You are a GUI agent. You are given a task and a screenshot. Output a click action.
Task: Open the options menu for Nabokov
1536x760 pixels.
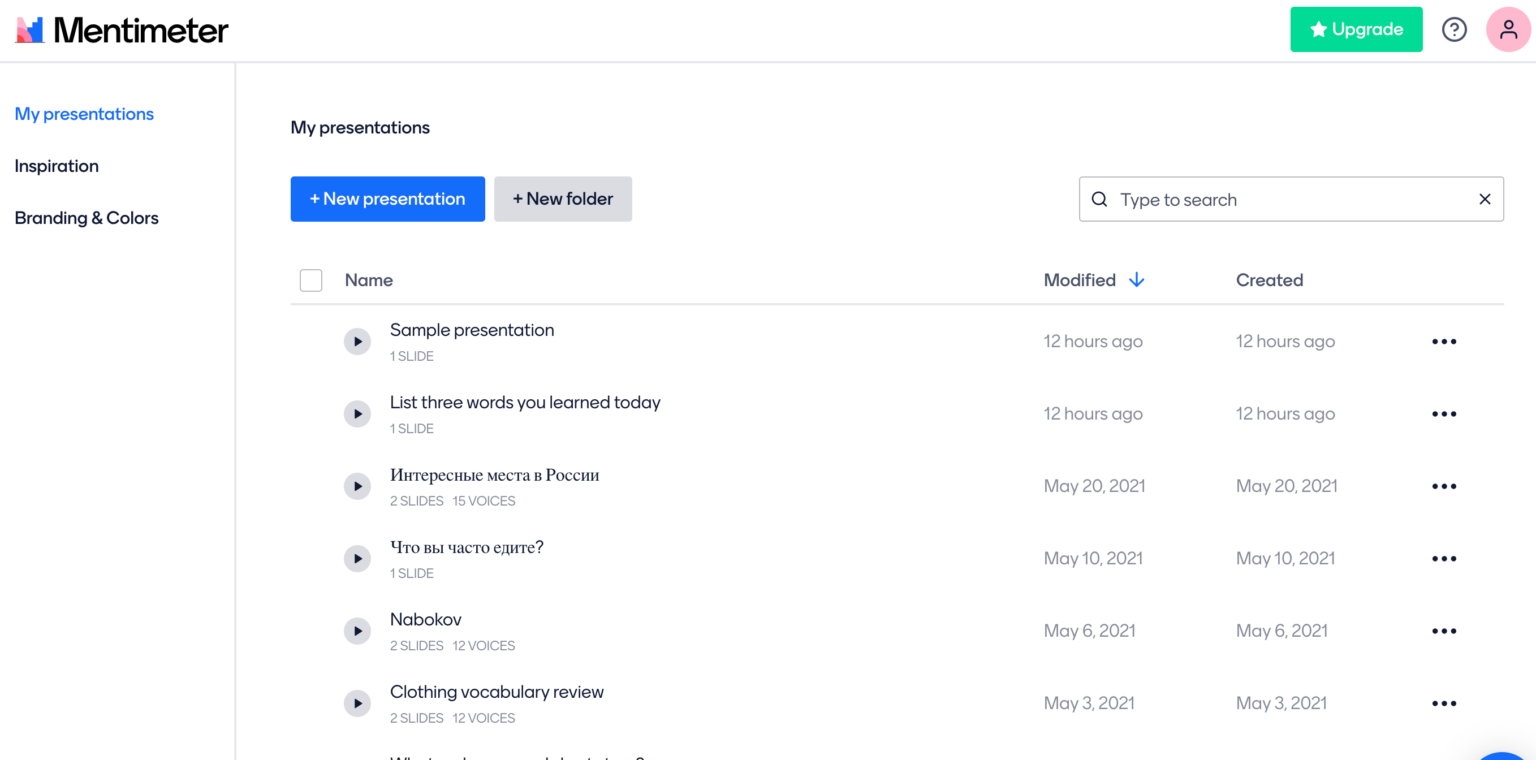pyautogui.click(x=1444, y=630)
